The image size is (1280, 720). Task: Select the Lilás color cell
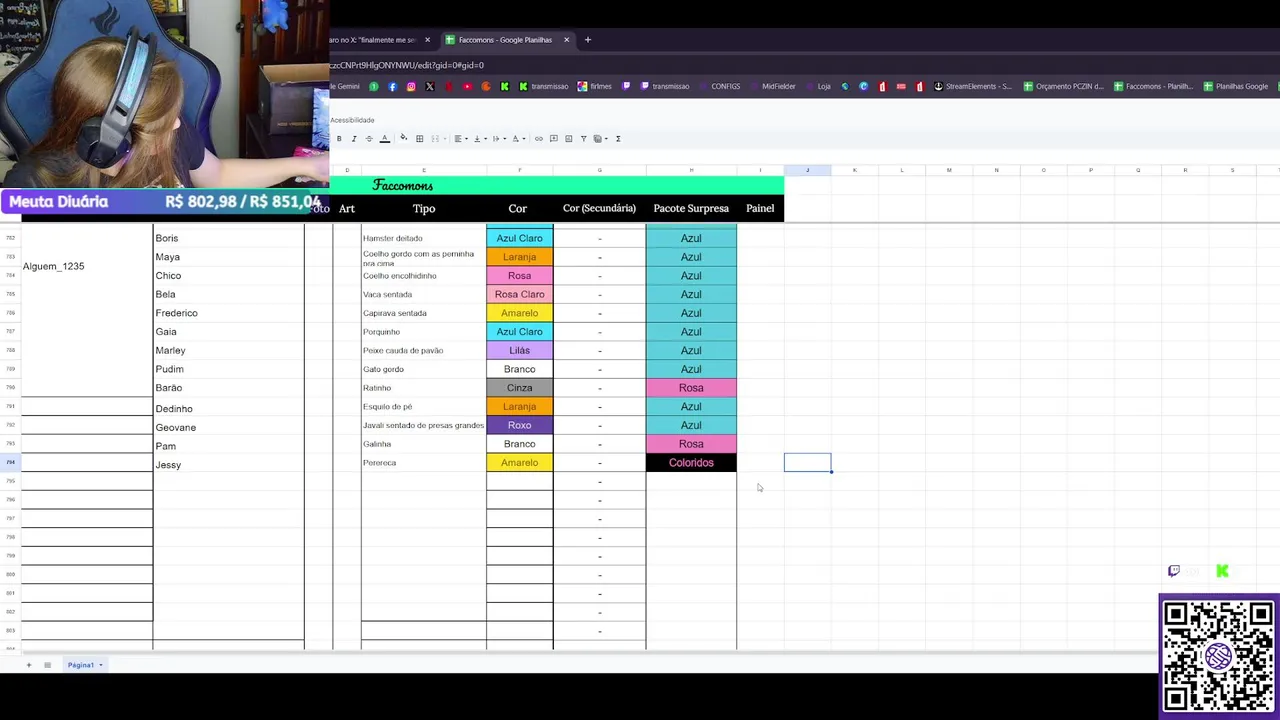tap(519, 350)
